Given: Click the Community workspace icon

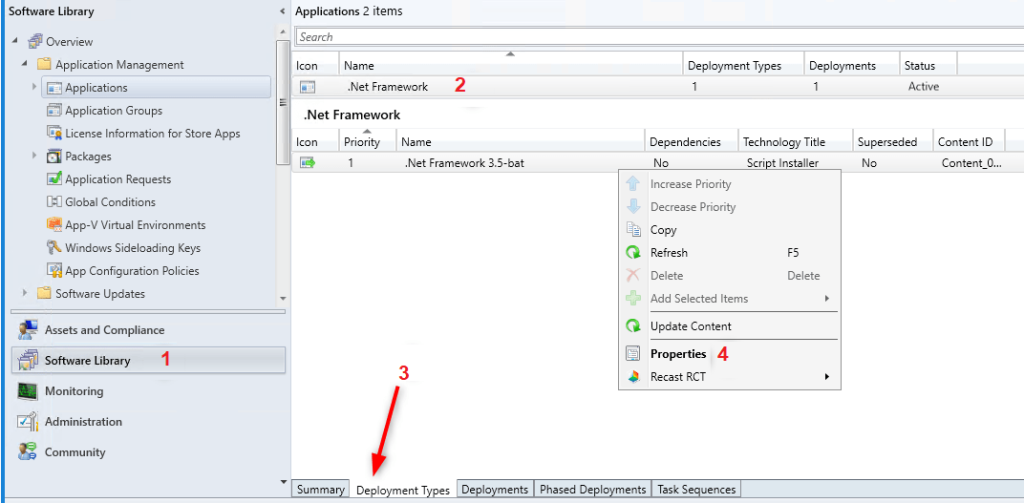Looking at the screenshot, I should point(28,452).
